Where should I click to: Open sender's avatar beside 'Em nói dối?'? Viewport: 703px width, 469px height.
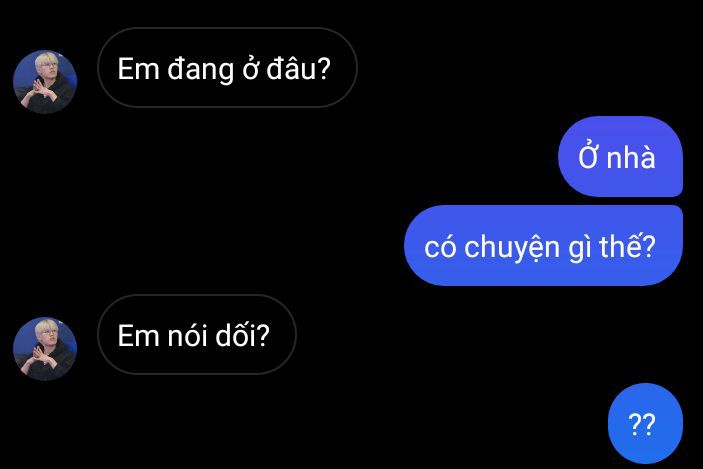[x=45, y=349]
